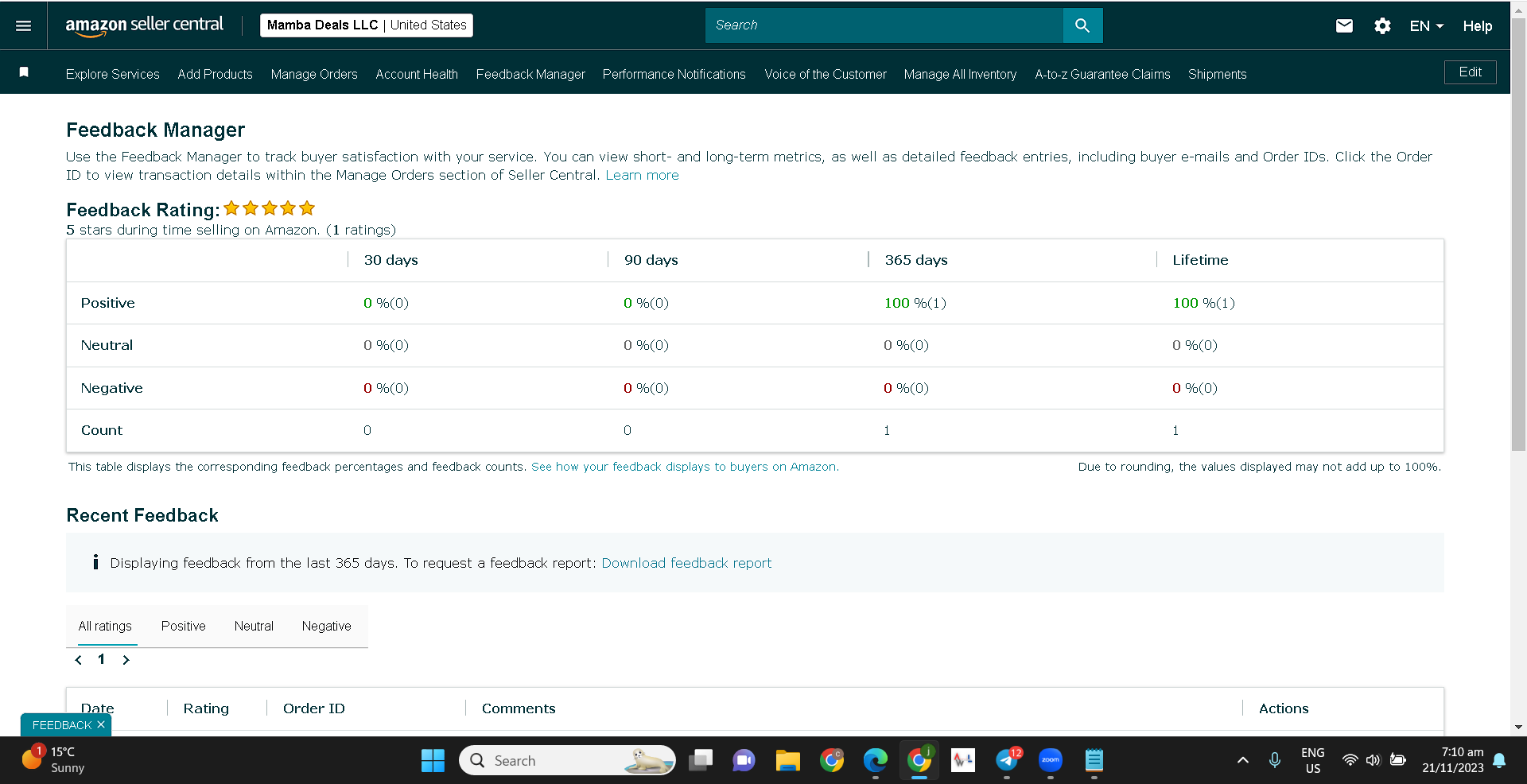This screenshot has width=1527, height=784.
Task: Click the Comments column header
Action: coord(519,708)
